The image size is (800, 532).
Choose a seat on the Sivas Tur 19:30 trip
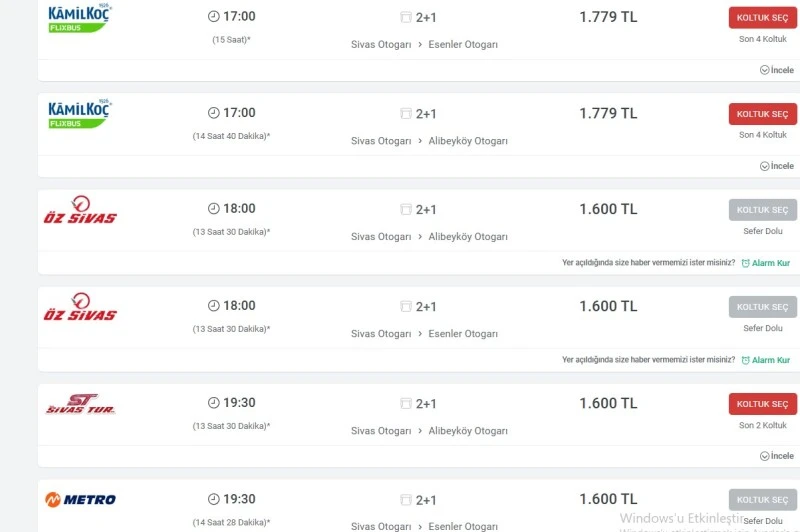pos(762,404)
